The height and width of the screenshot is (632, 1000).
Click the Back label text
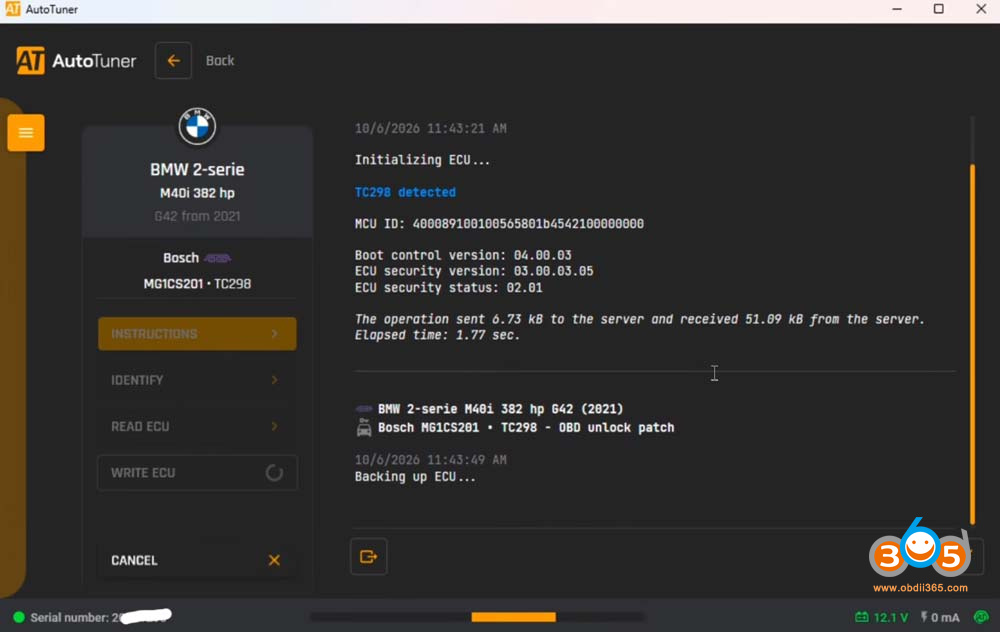[x=220, y=61]
